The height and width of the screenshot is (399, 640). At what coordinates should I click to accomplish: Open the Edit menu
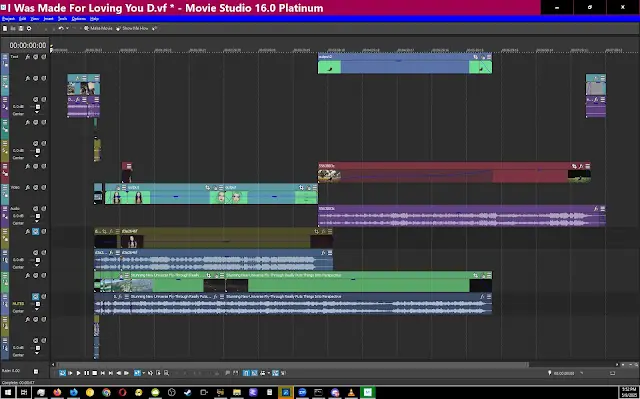(x=22, y=19)
